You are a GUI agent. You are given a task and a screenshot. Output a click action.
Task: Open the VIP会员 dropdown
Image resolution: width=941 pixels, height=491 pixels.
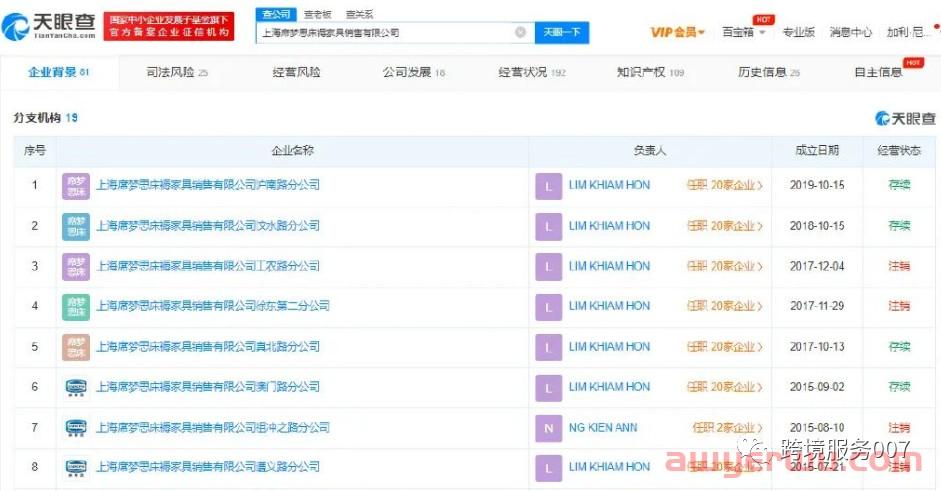tap(678, 32)
